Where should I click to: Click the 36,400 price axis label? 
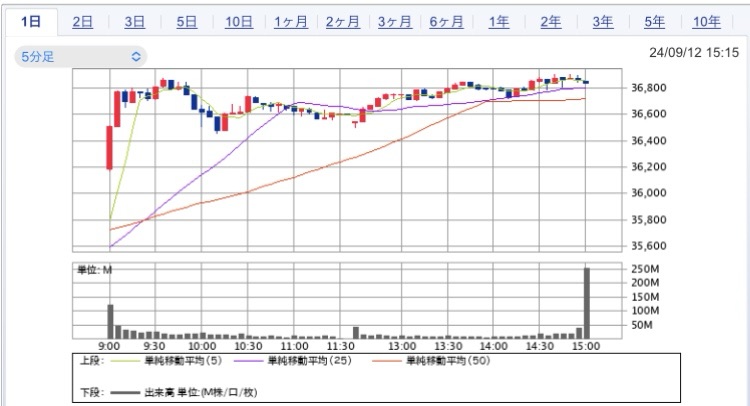coord(649,141)
